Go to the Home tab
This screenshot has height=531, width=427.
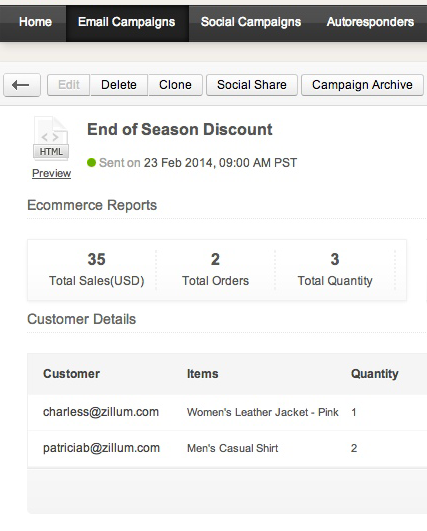click(x=36, y=22)
